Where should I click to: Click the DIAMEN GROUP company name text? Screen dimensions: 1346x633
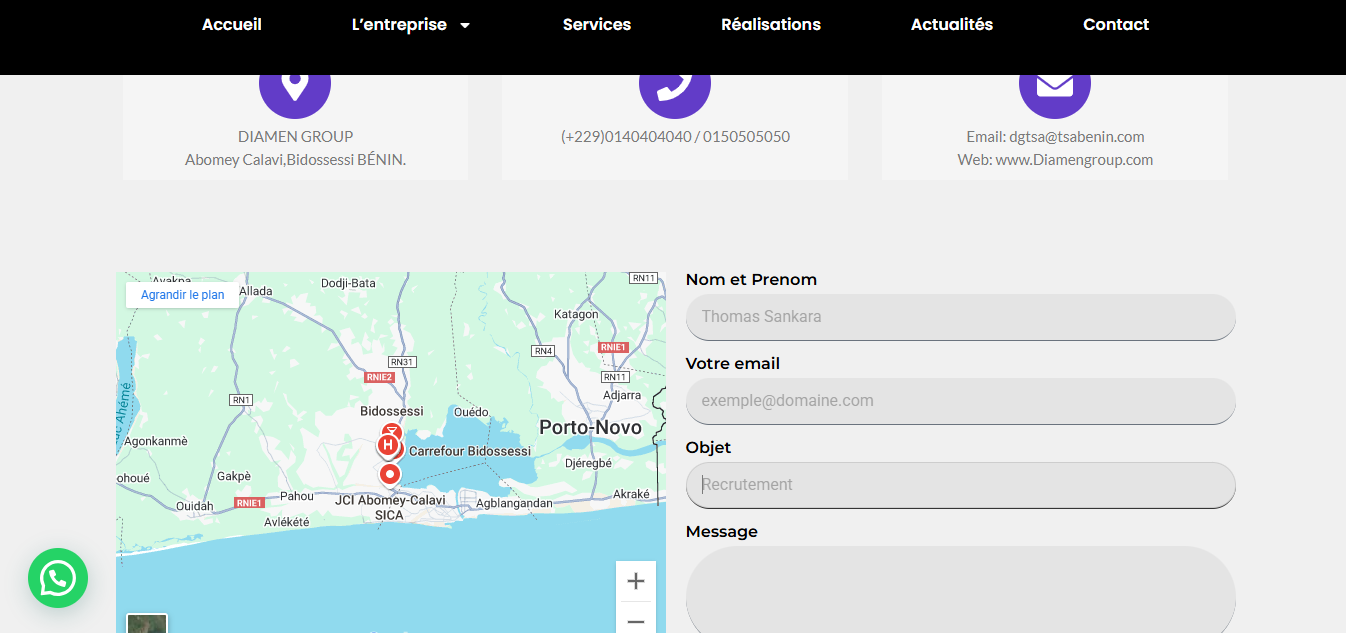click(x=295, y=137)
